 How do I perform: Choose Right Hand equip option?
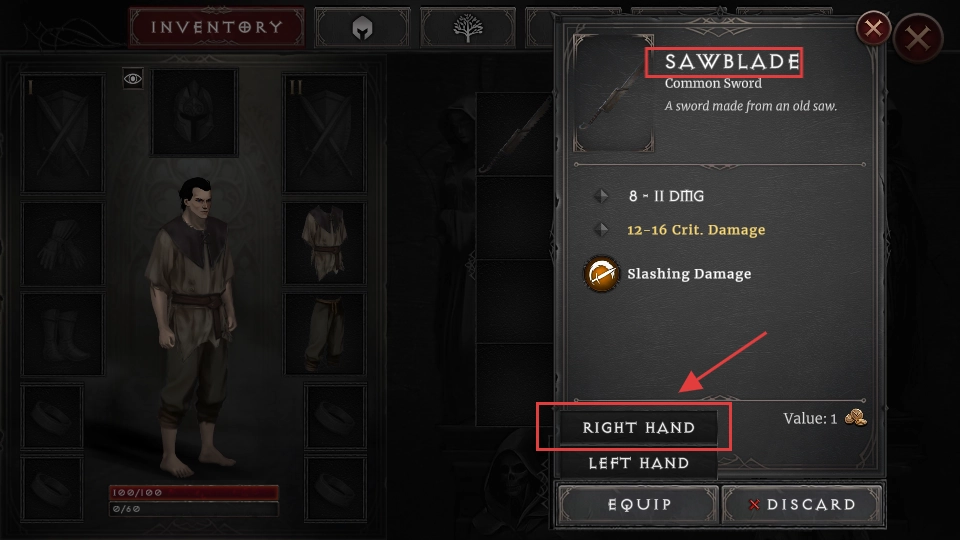pos(638,427)
